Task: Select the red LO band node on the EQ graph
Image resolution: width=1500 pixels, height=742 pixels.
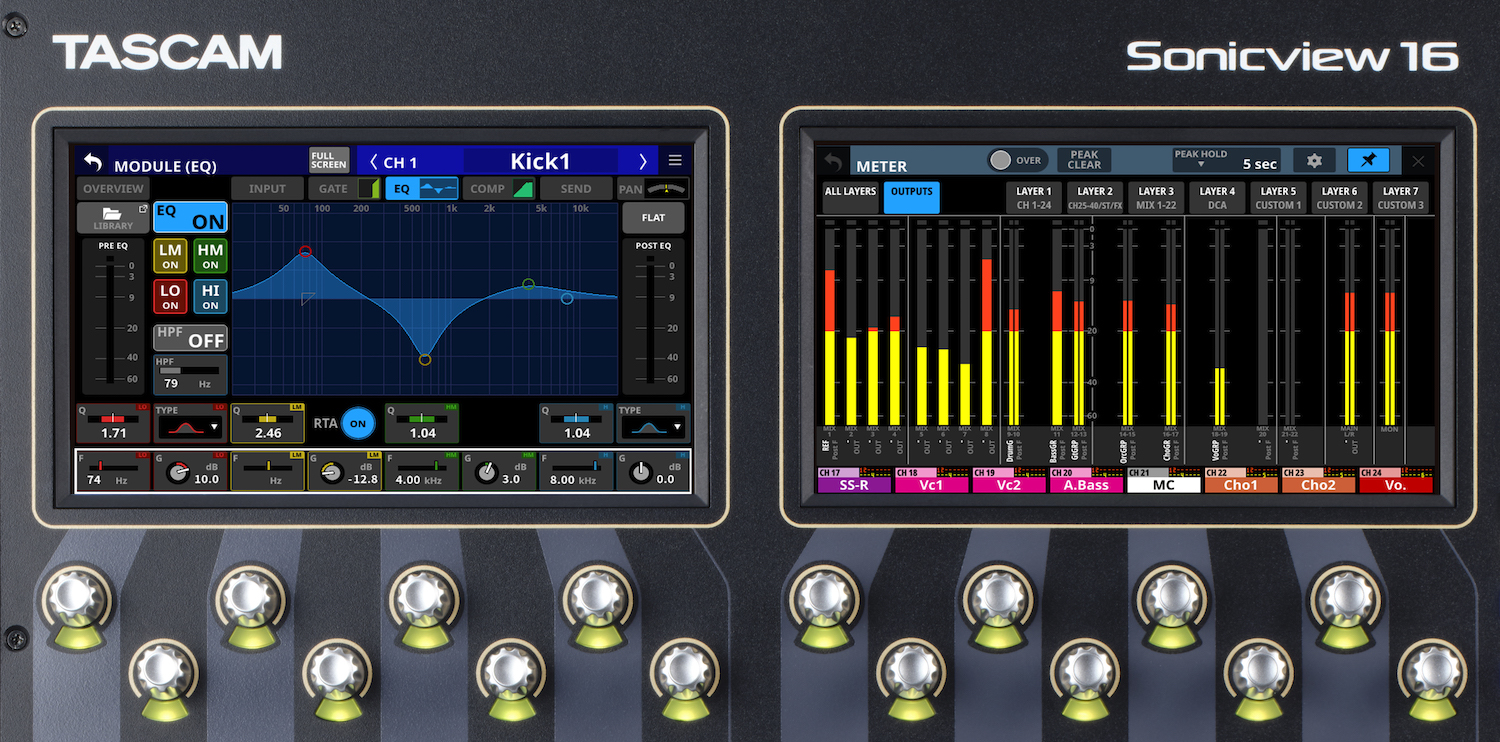Action: point(305,252)
